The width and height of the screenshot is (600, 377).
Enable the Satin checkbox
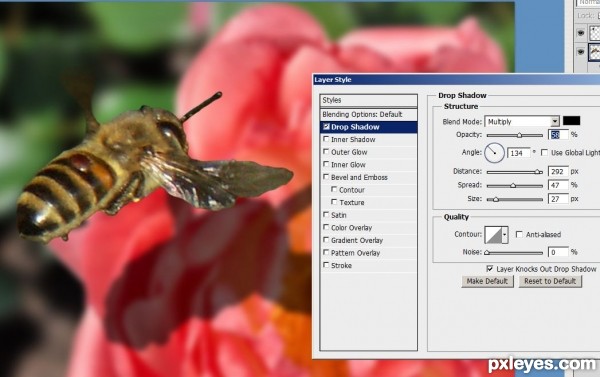(326, 215)
